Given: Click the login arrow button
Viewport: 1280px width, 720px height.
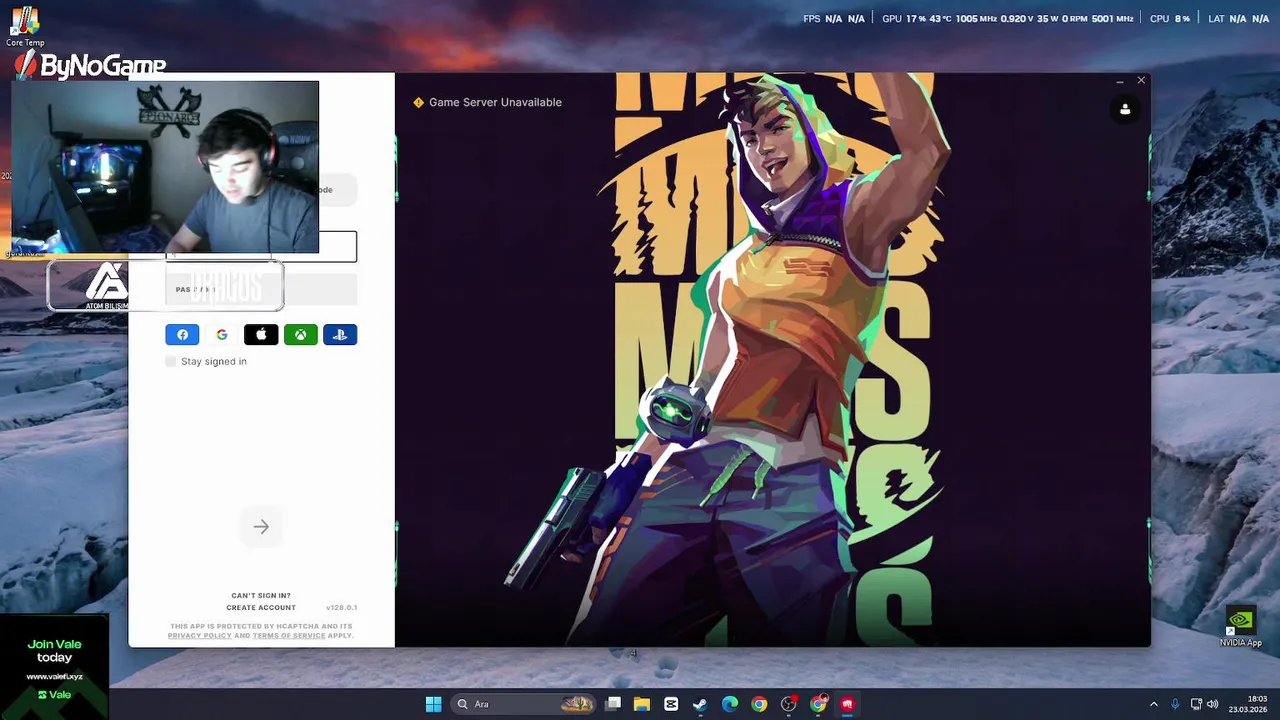Looking at the screenshot, I should coord(261,527).
